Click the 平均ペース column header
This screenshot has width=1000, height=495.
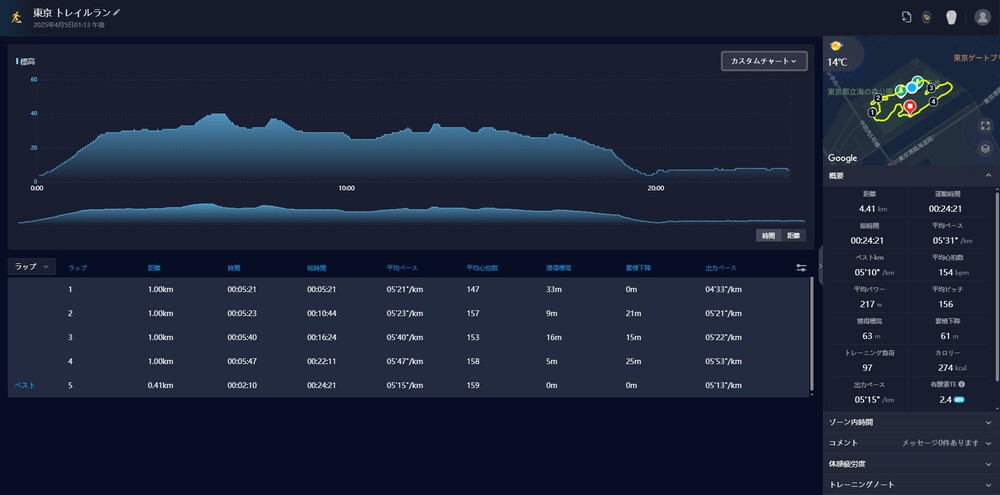(x=404, y=268)
